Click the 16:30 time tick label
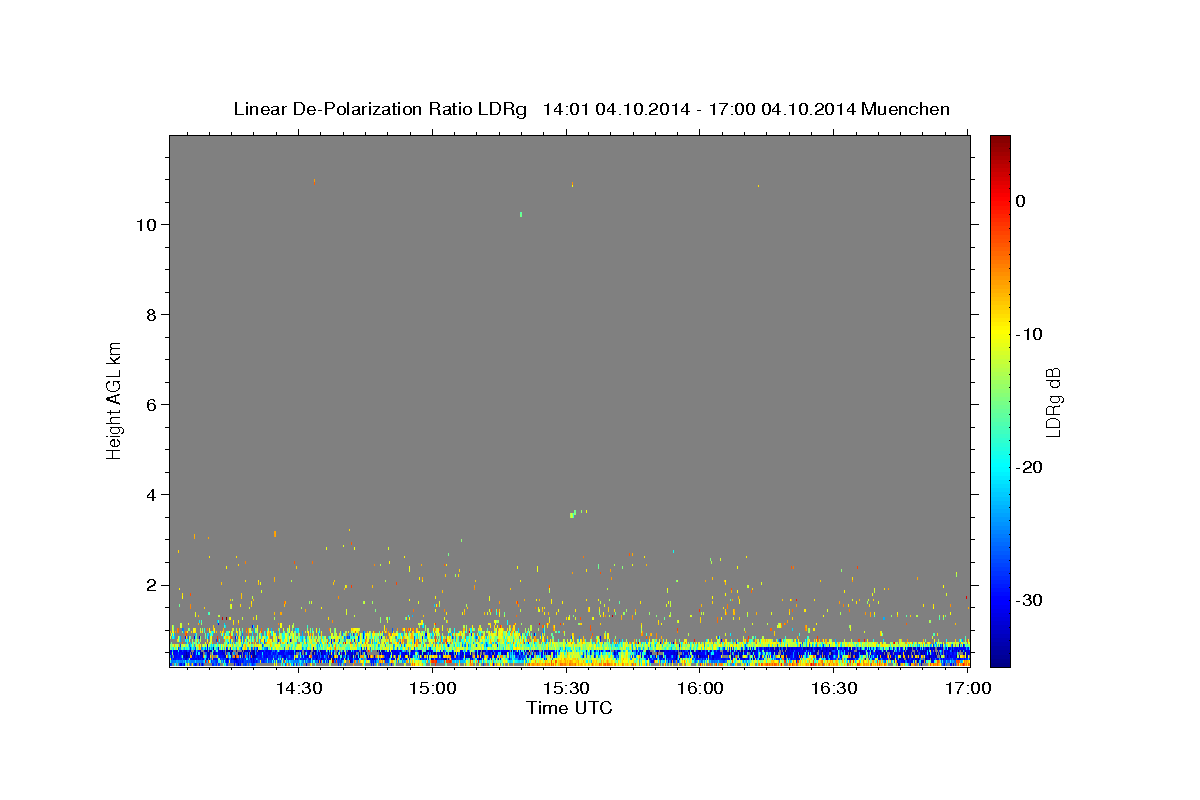 (834, 688)
